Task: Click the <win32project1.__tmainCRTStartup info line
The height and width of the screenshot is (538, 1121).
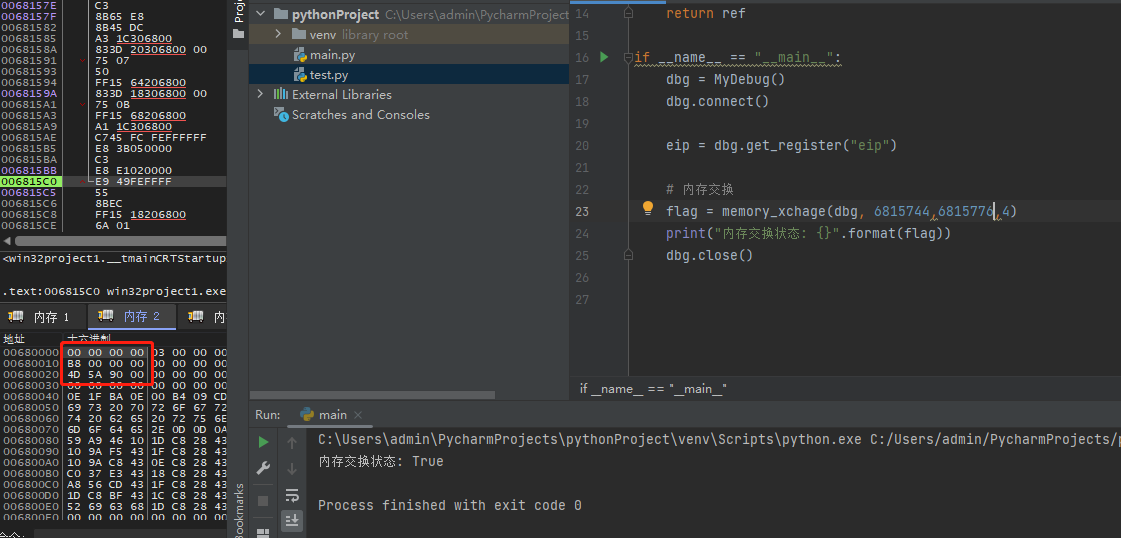Action: [x=114, y=258]
